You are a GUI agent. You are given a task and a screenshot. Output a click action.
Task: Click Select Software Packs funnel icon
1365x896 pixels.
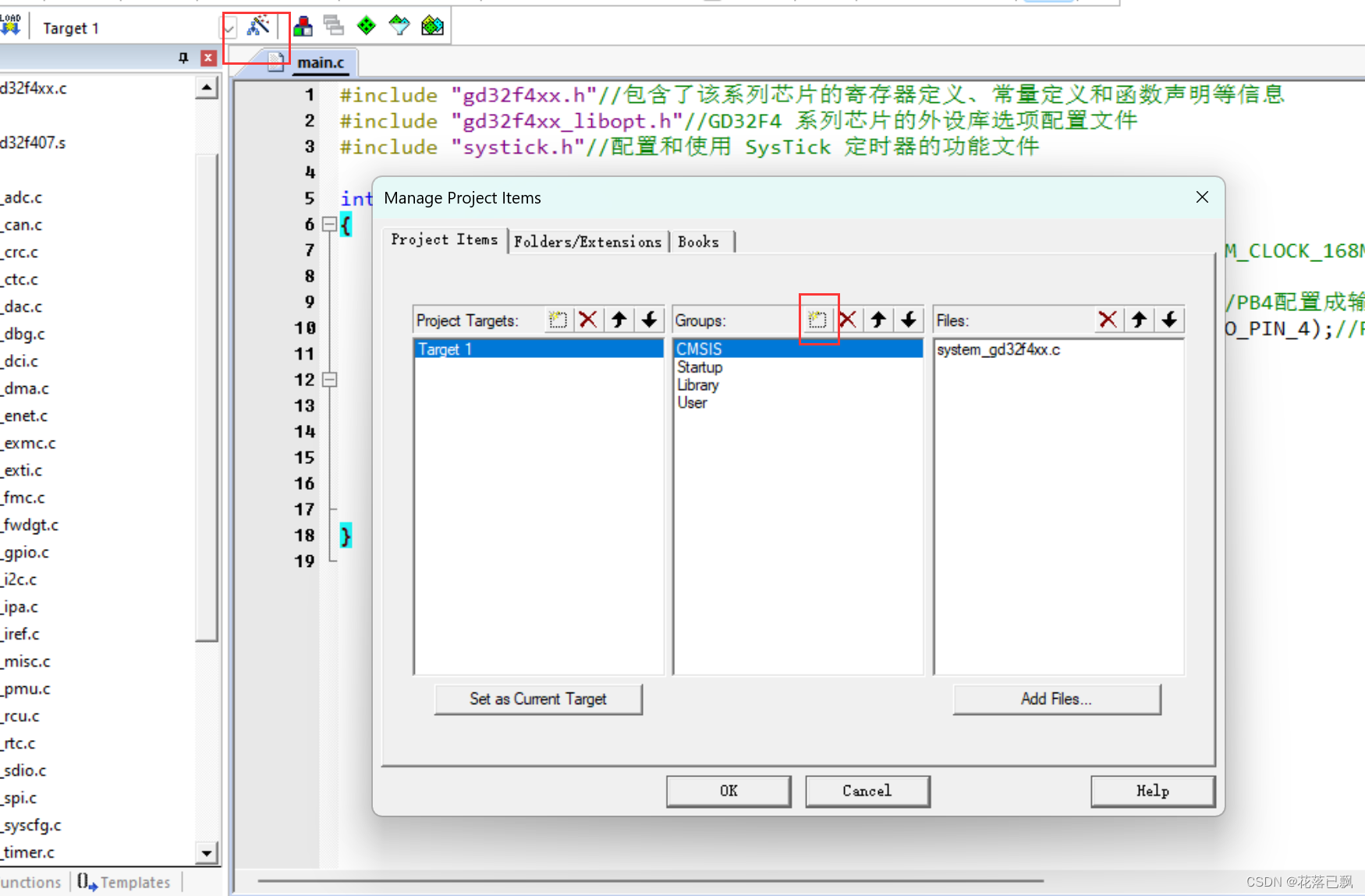click(x=399, y=27)
